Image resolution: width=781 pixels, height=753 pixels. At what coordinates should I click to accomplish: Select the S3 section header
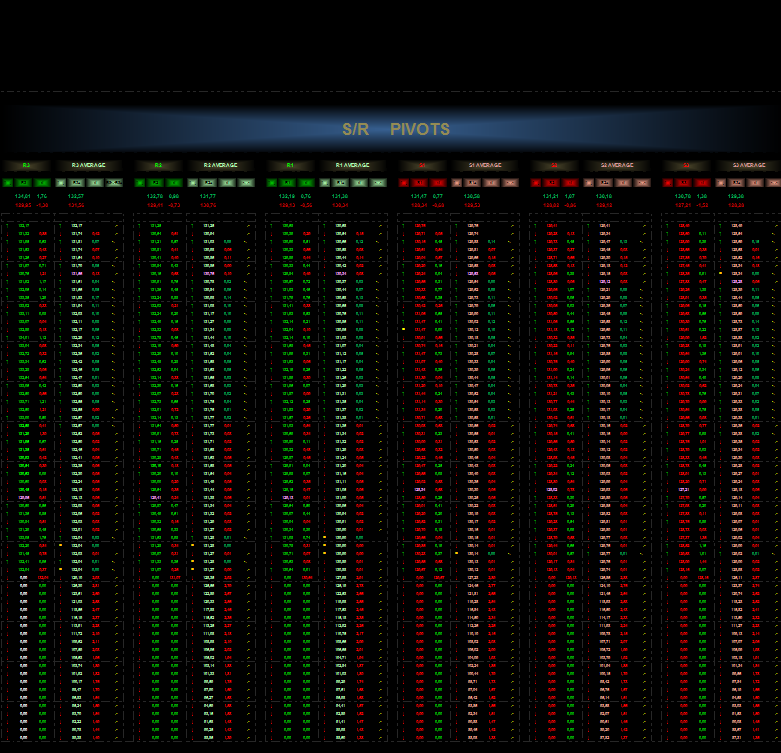click(x=686, y=165)
